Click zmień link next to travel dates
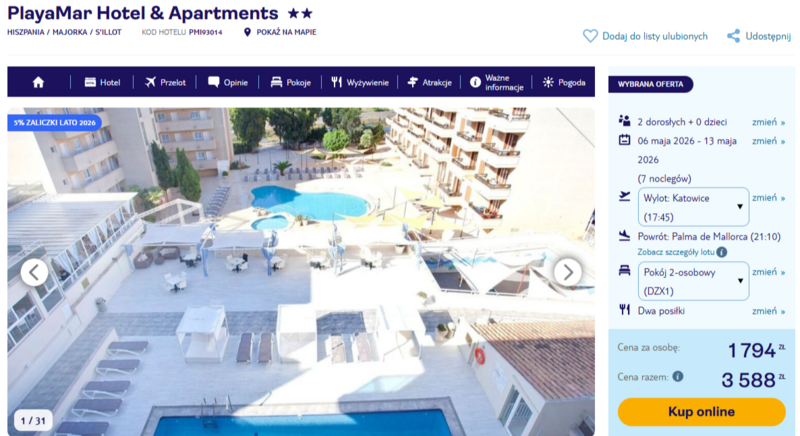This screenshot has width=800, height=436. pyautogui.click(x=768, y=141)
